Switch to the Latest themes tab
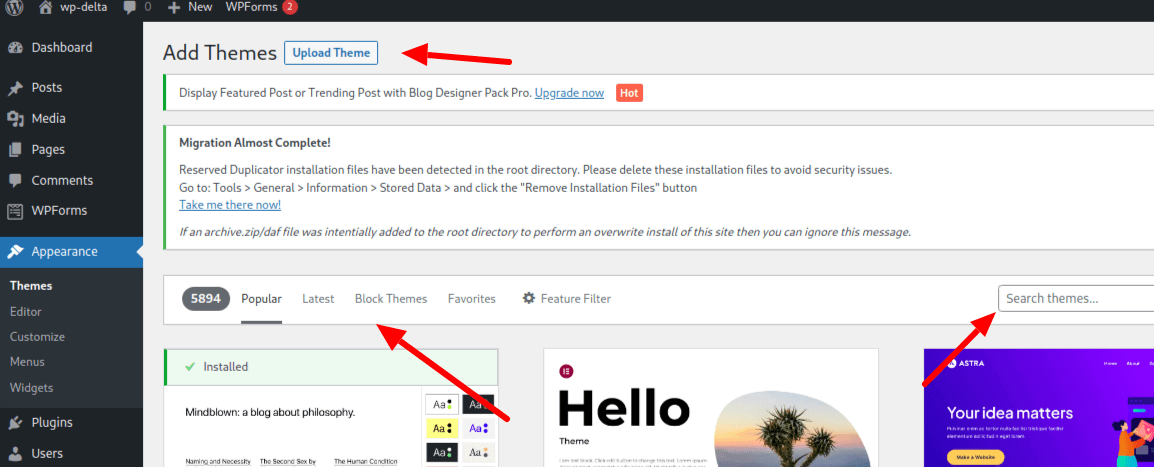1154x467 pixels. 318,299
